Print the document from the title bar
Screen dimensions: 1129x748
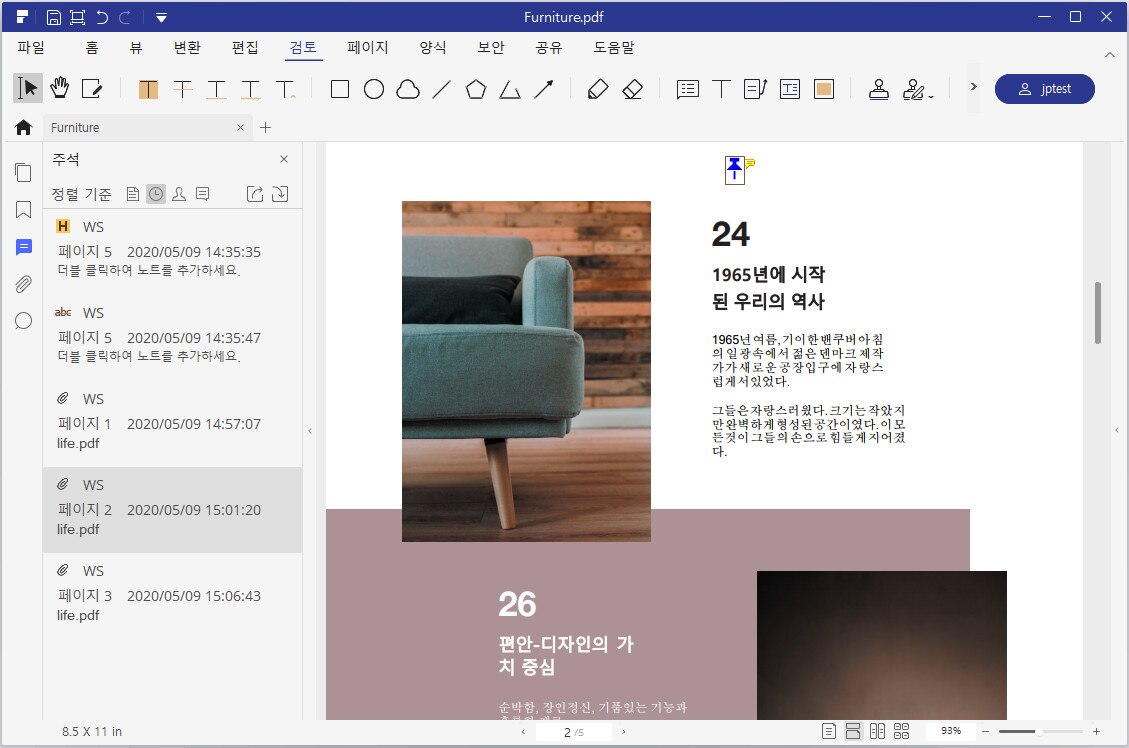[x=77, y=17]
